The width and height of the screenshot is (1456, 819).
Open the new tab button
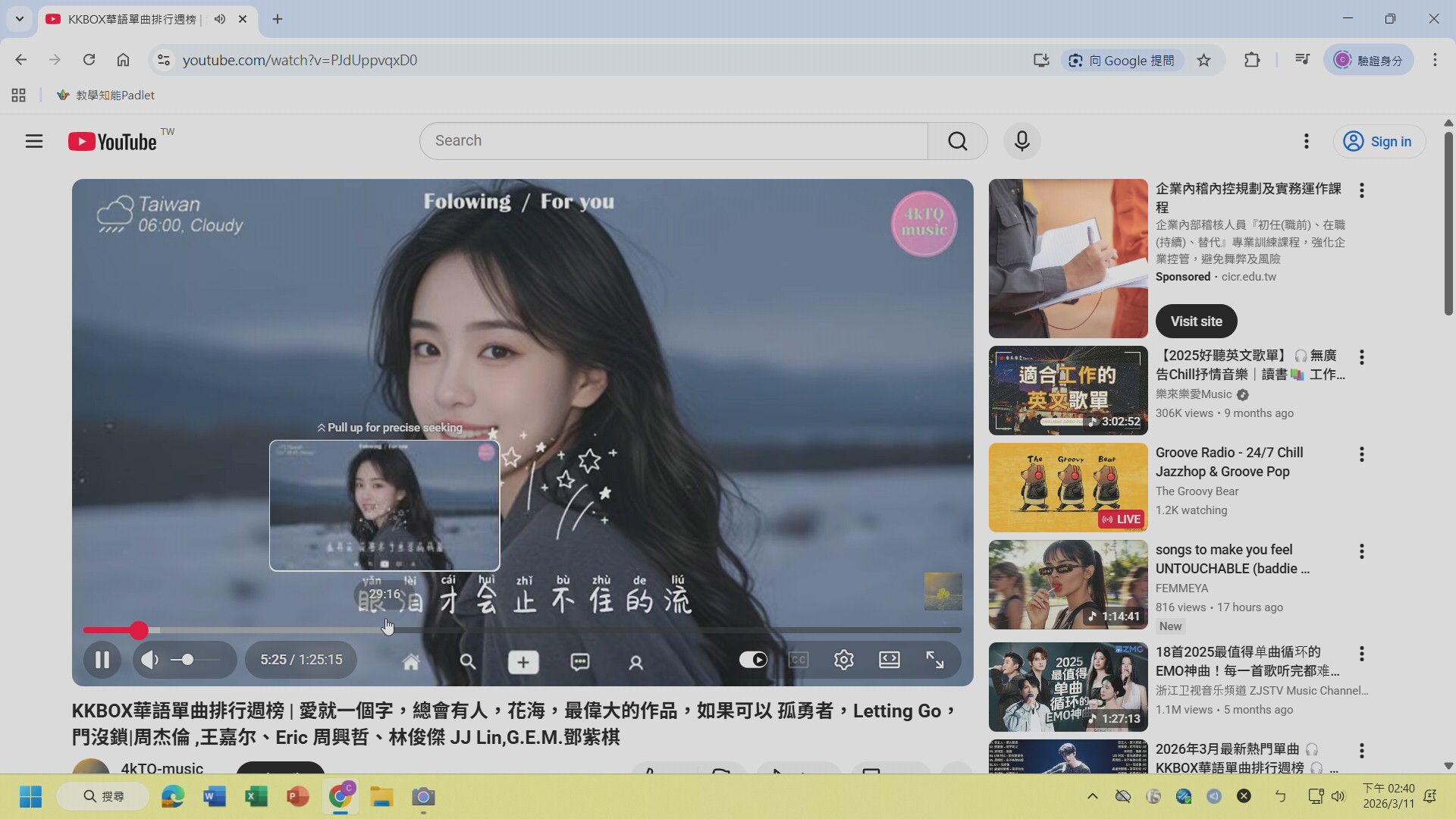click(278, 19)
